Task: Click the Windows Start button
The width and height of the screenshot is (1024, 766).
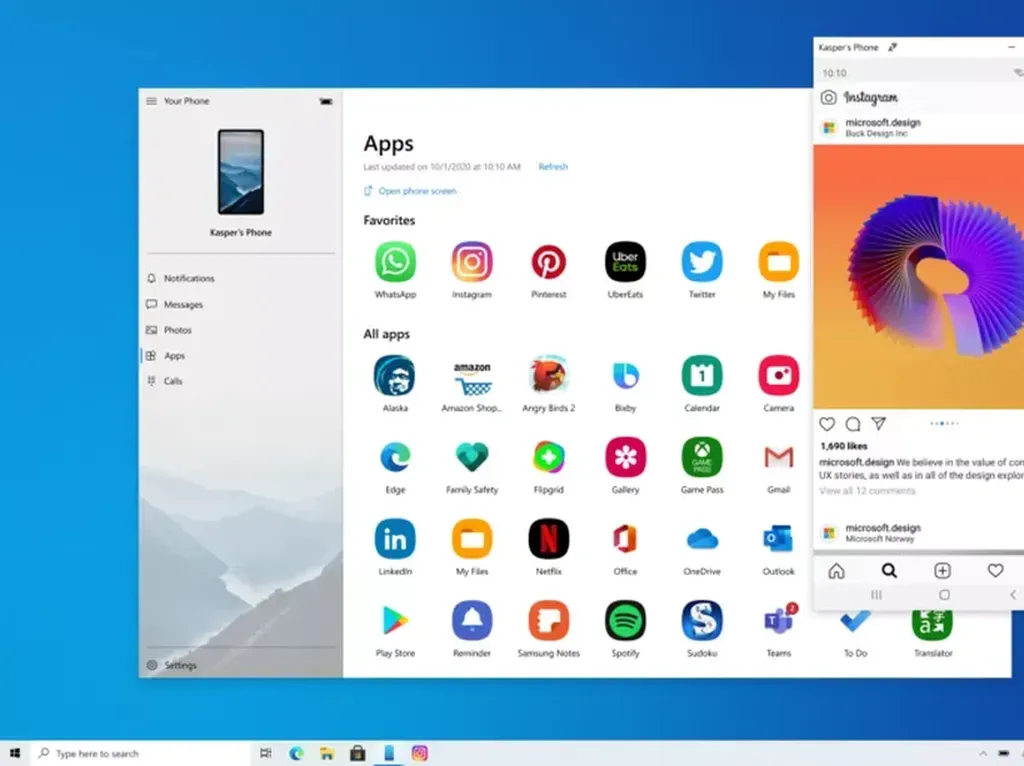Action: (x=14, y=753)
